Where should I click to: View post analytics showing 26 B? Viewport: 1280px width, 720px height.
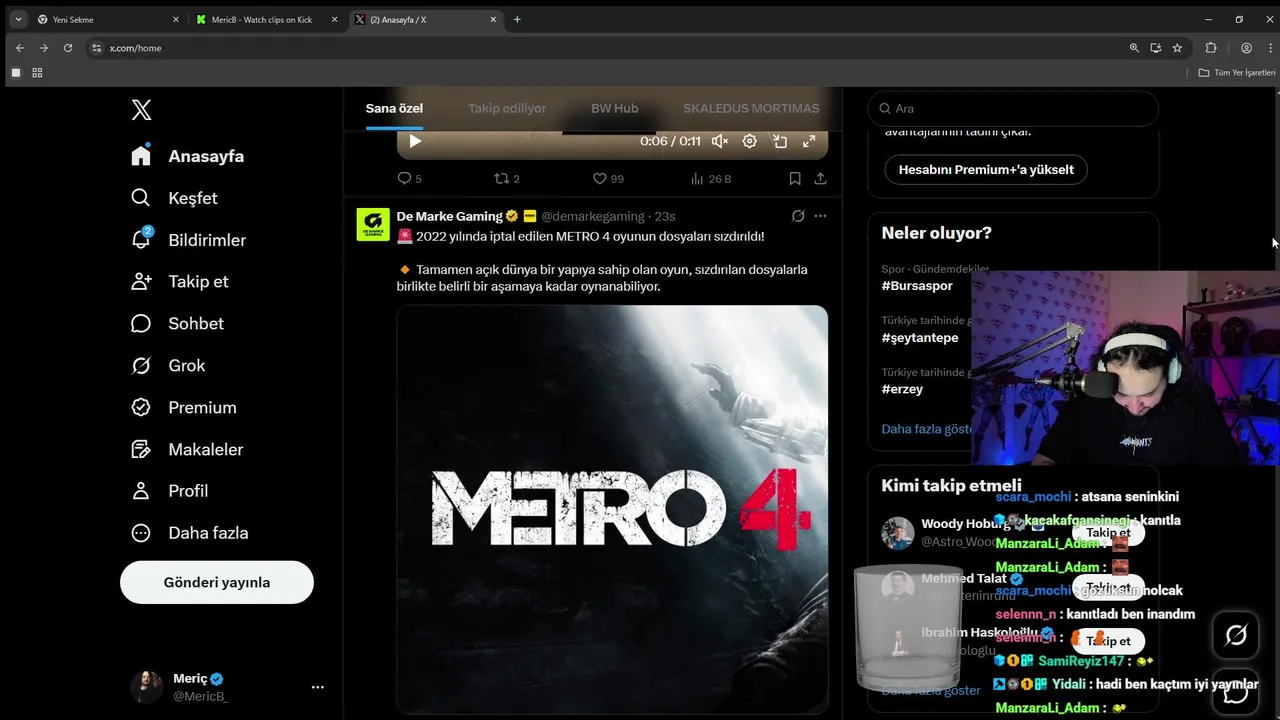[x=711, y=179]
